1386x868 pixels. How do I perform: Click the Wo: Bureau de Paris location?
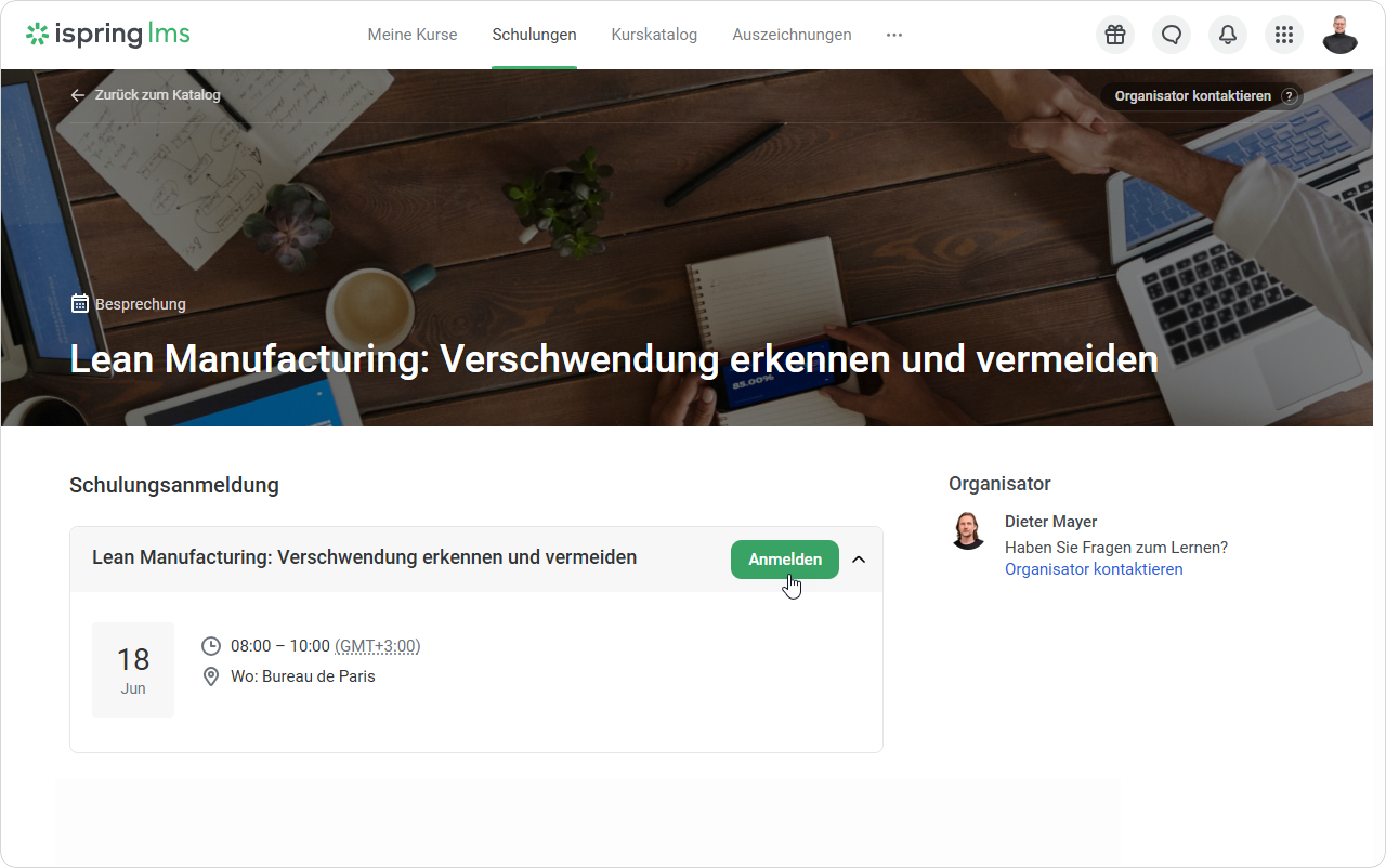pos(303,676)
